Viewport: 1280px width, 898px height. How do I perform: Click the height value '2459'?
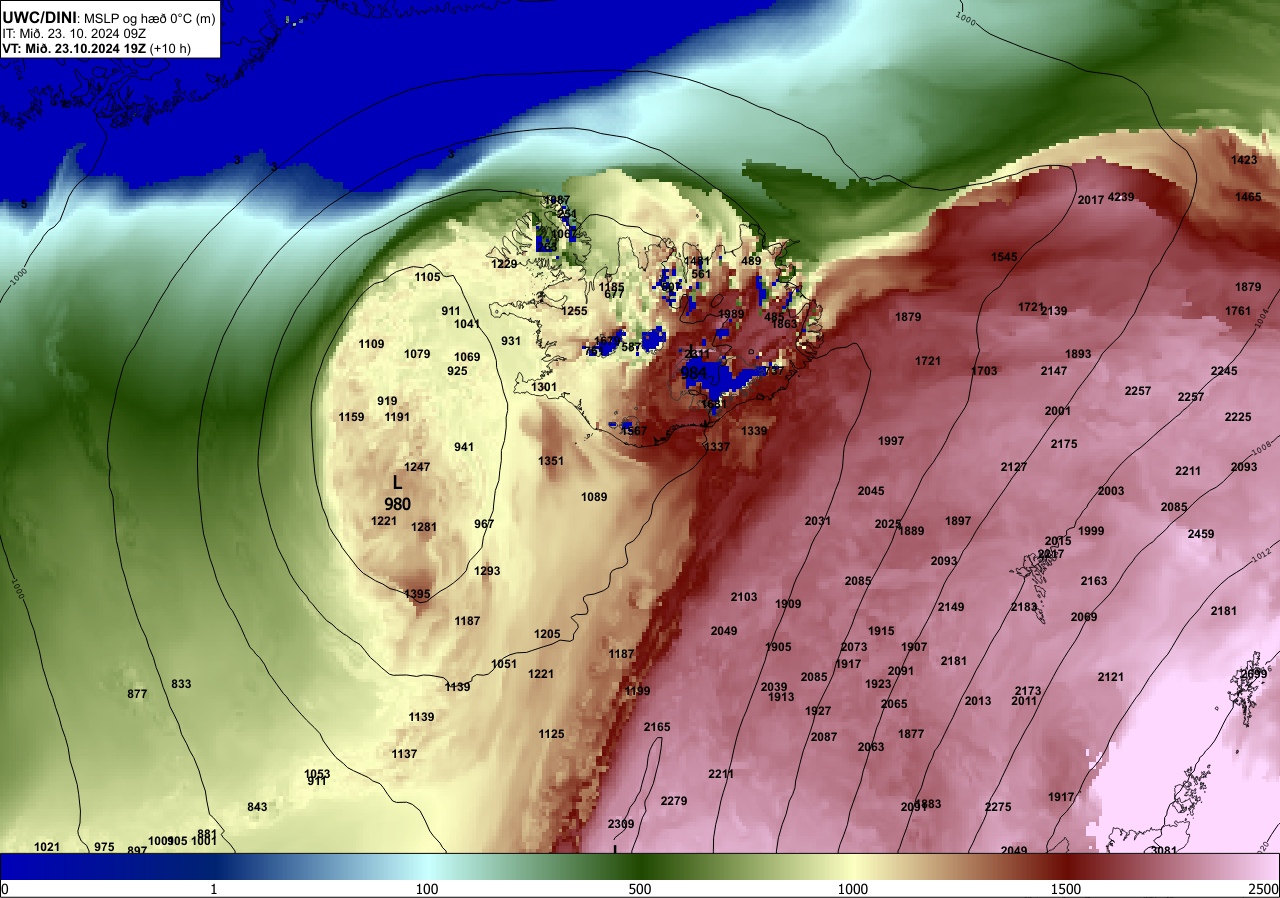point(1201,534)
